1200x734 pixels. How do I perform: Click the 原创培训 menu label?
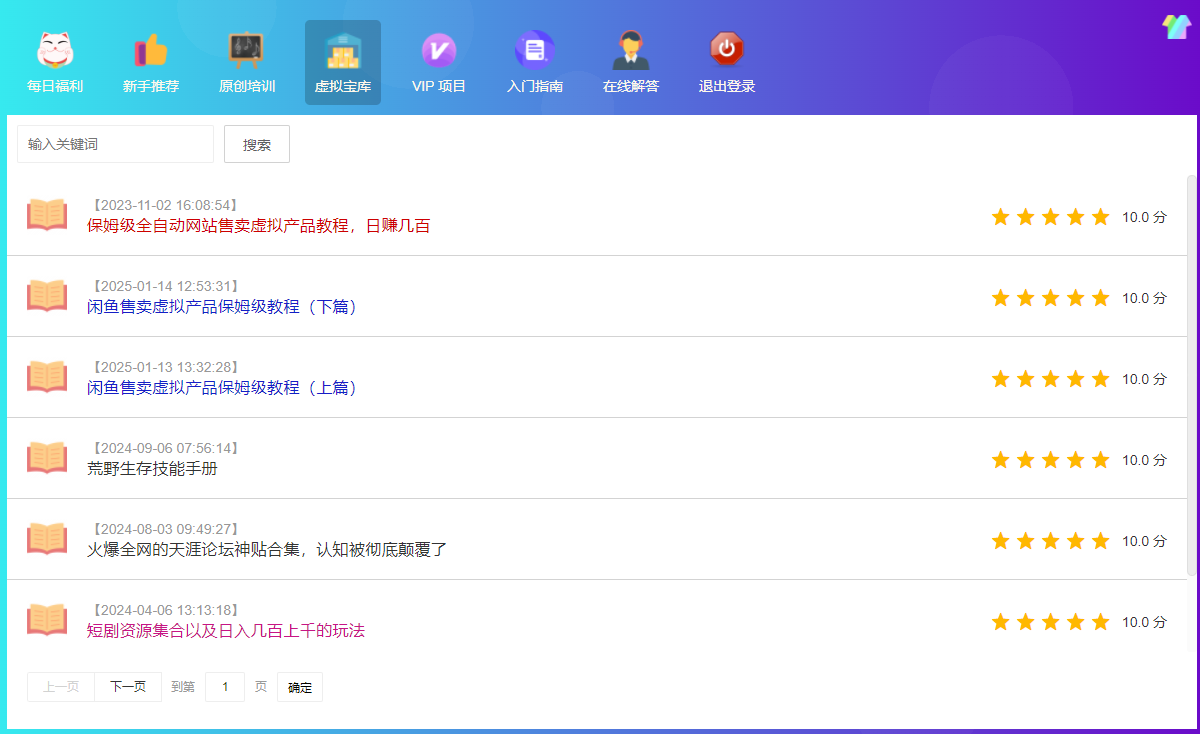247,87
